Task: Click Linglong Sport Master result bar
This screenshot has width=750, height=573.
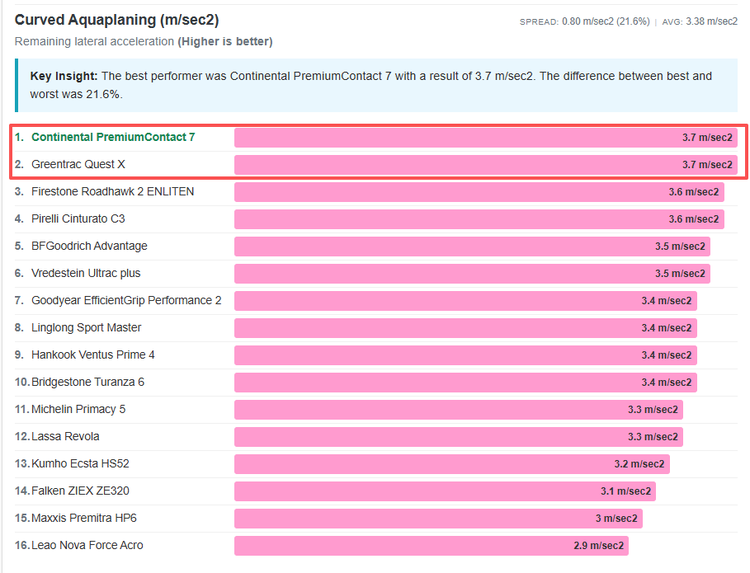Action: point(465,328)
